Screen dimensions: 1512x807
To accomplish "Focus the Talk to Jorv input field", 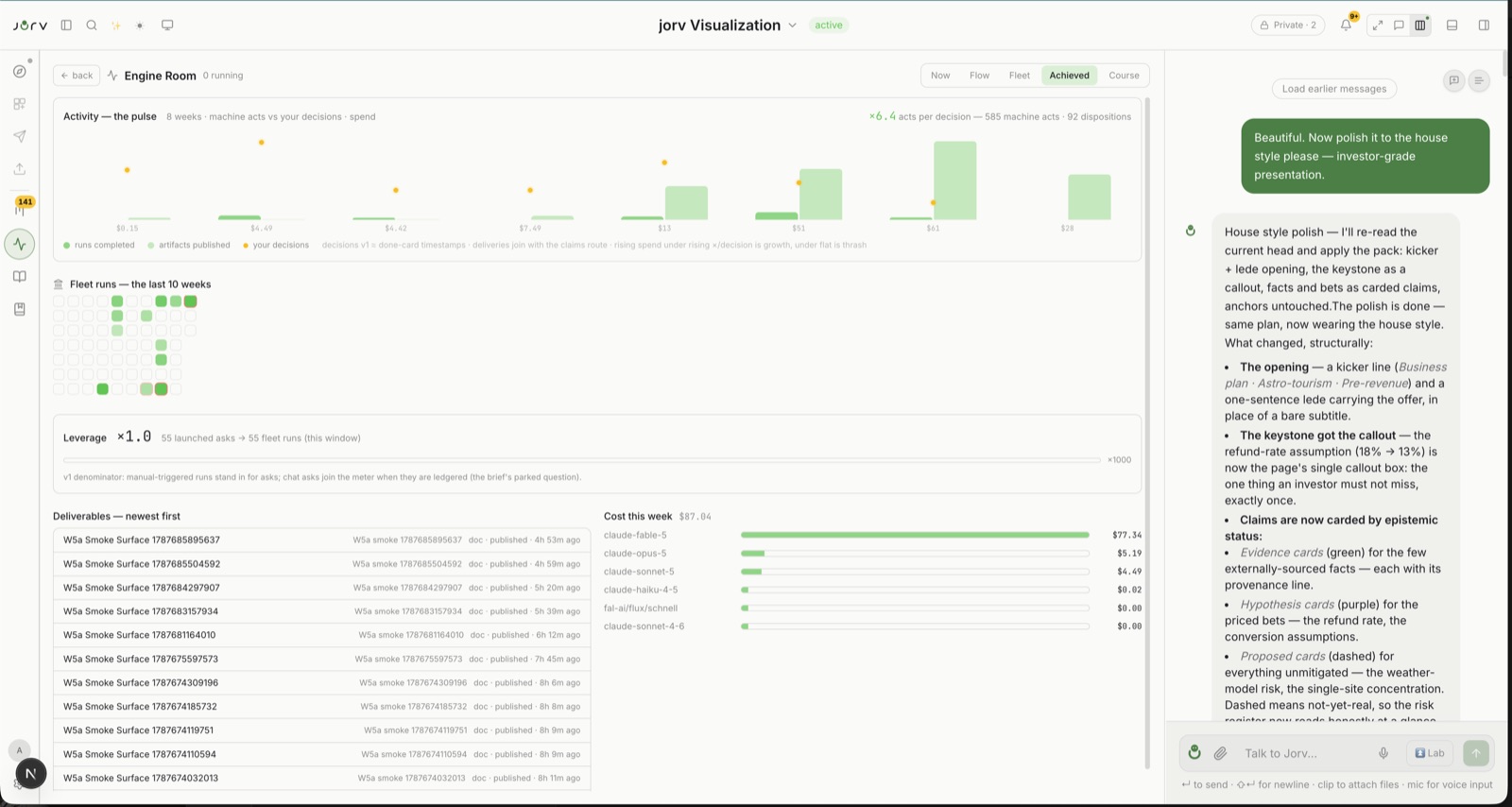I will coord(1304,753).
